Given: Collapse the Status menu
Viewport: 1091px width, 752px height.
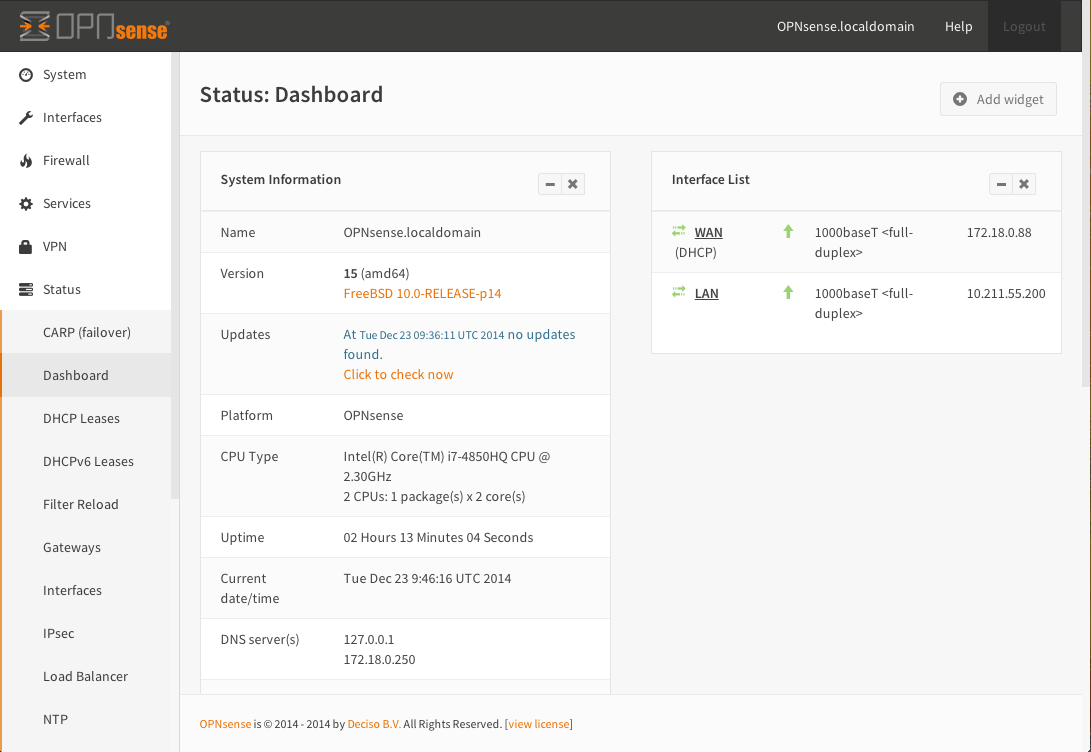Looking at the screenshot, I should click(86, 289).
